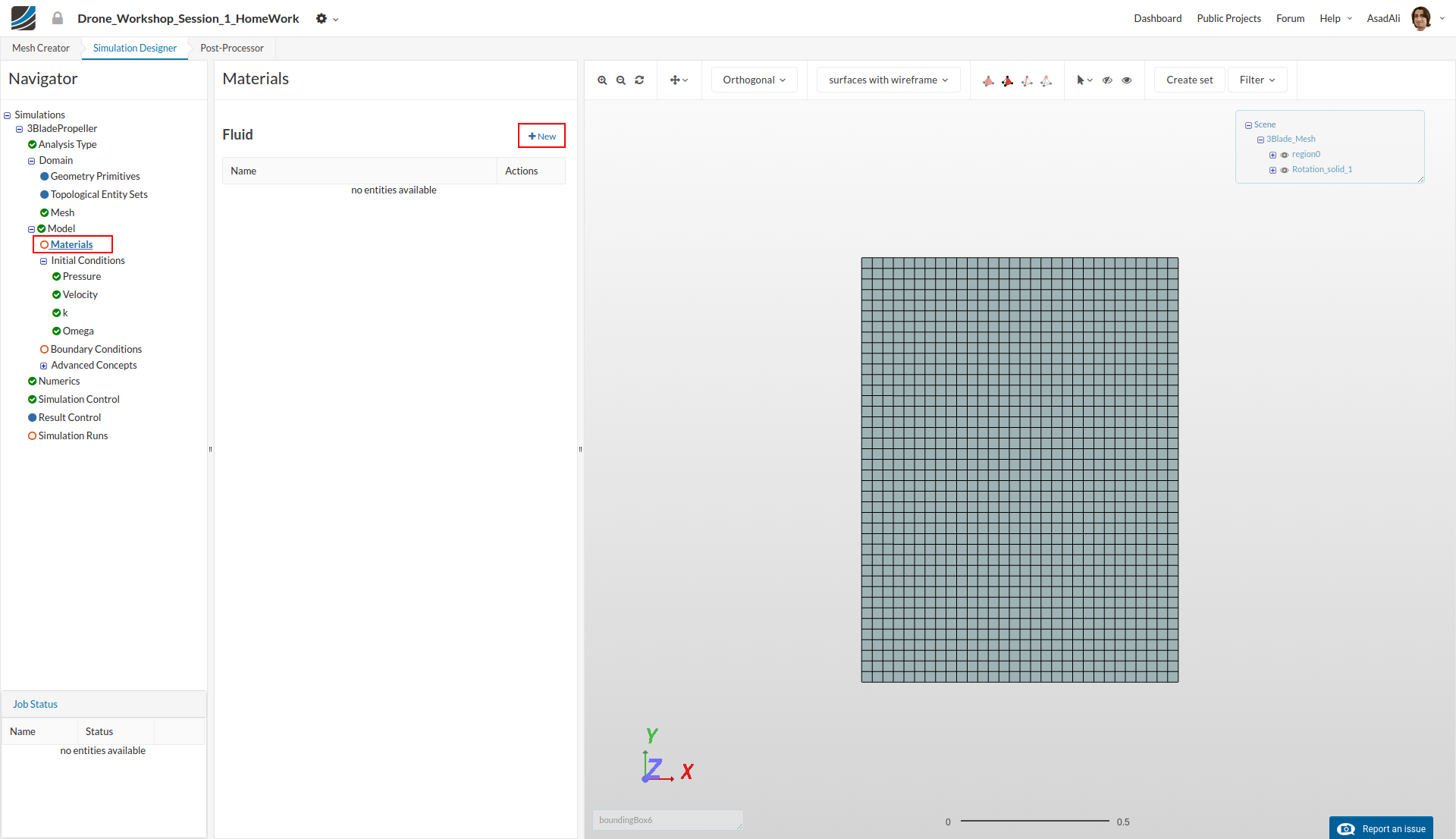Reset the viewer with refresh icon

639,80
